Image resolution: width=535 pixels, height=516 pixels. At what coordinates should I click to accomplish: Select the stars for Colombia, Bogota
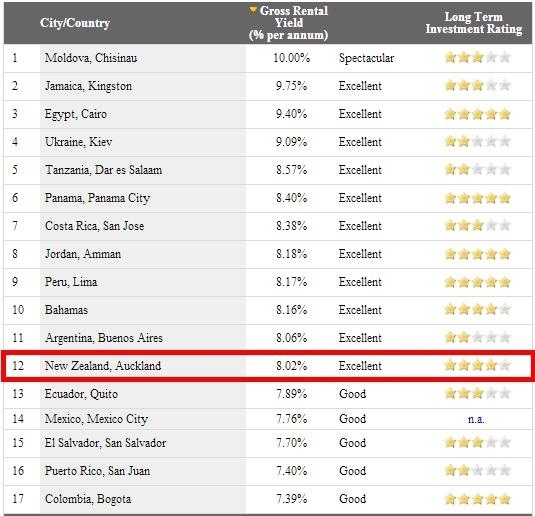click(x=477, y=499)
